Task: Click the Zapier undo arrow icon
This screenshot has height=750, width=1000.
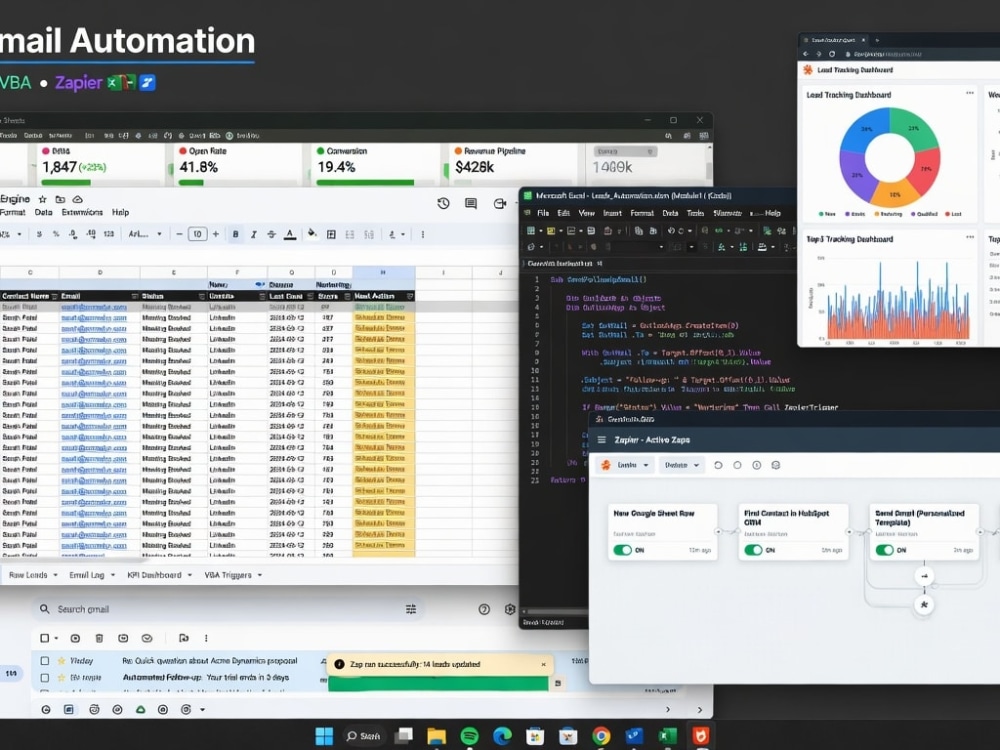Action: pyautogui.click(x=718, y=465)
